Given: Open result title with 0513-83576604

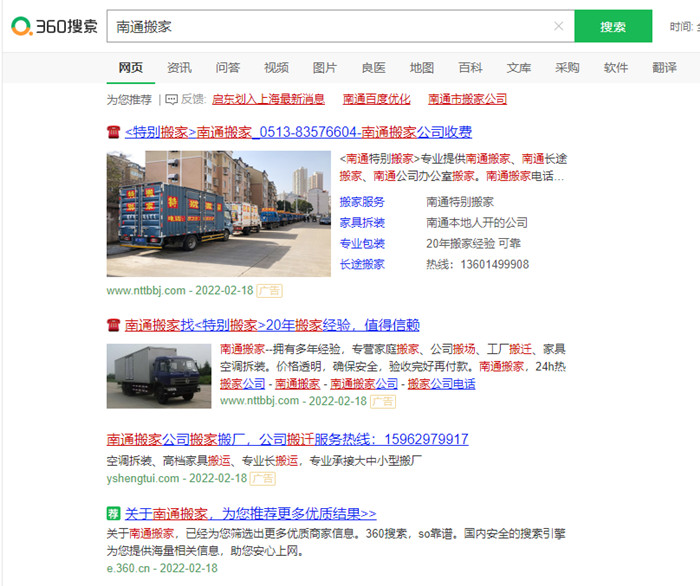Looking at the screenshot, I should coord(298,132).
